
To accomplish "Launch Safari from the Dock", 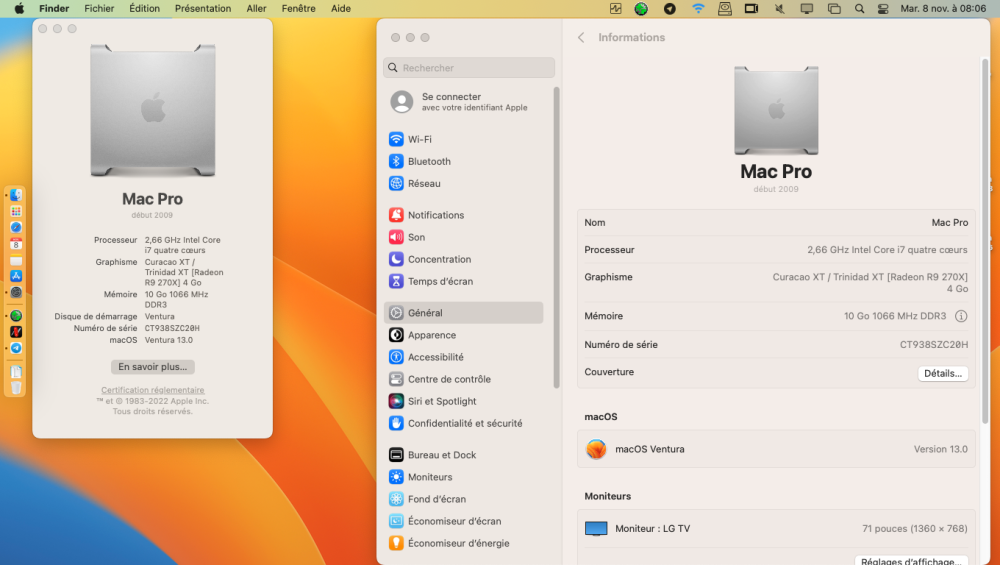I will pyautogui.click(x=16, y=227).
